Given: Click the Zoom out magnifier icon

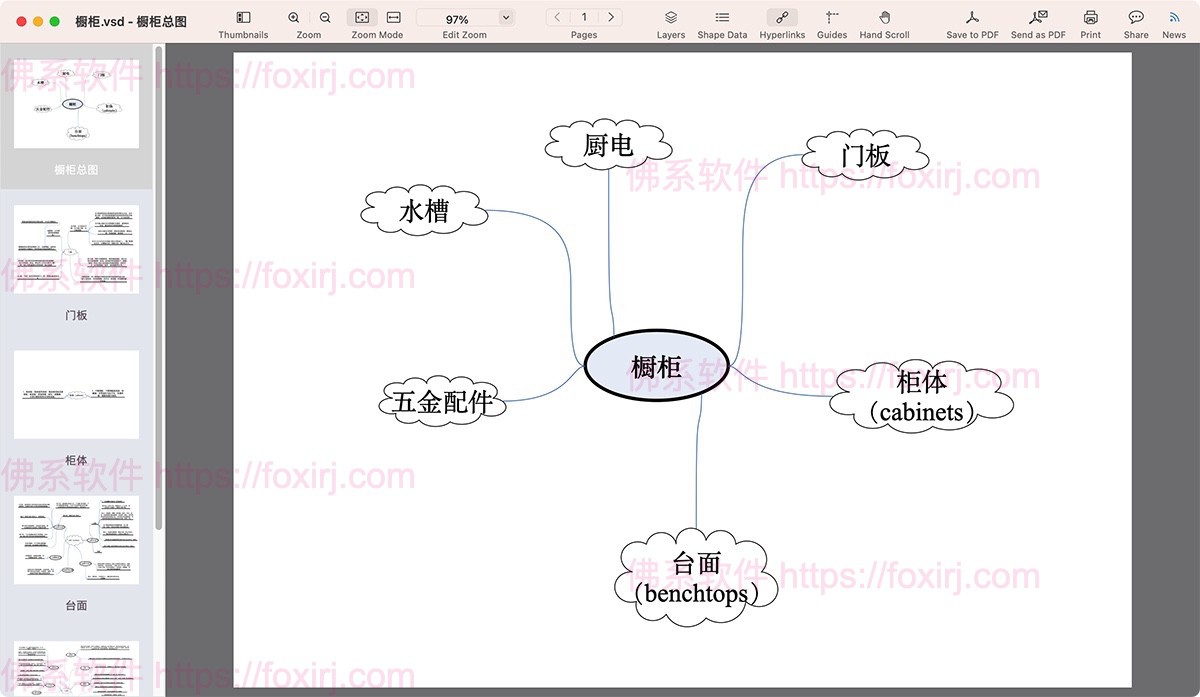Looking at the screenshot, I should pos(325,18).
